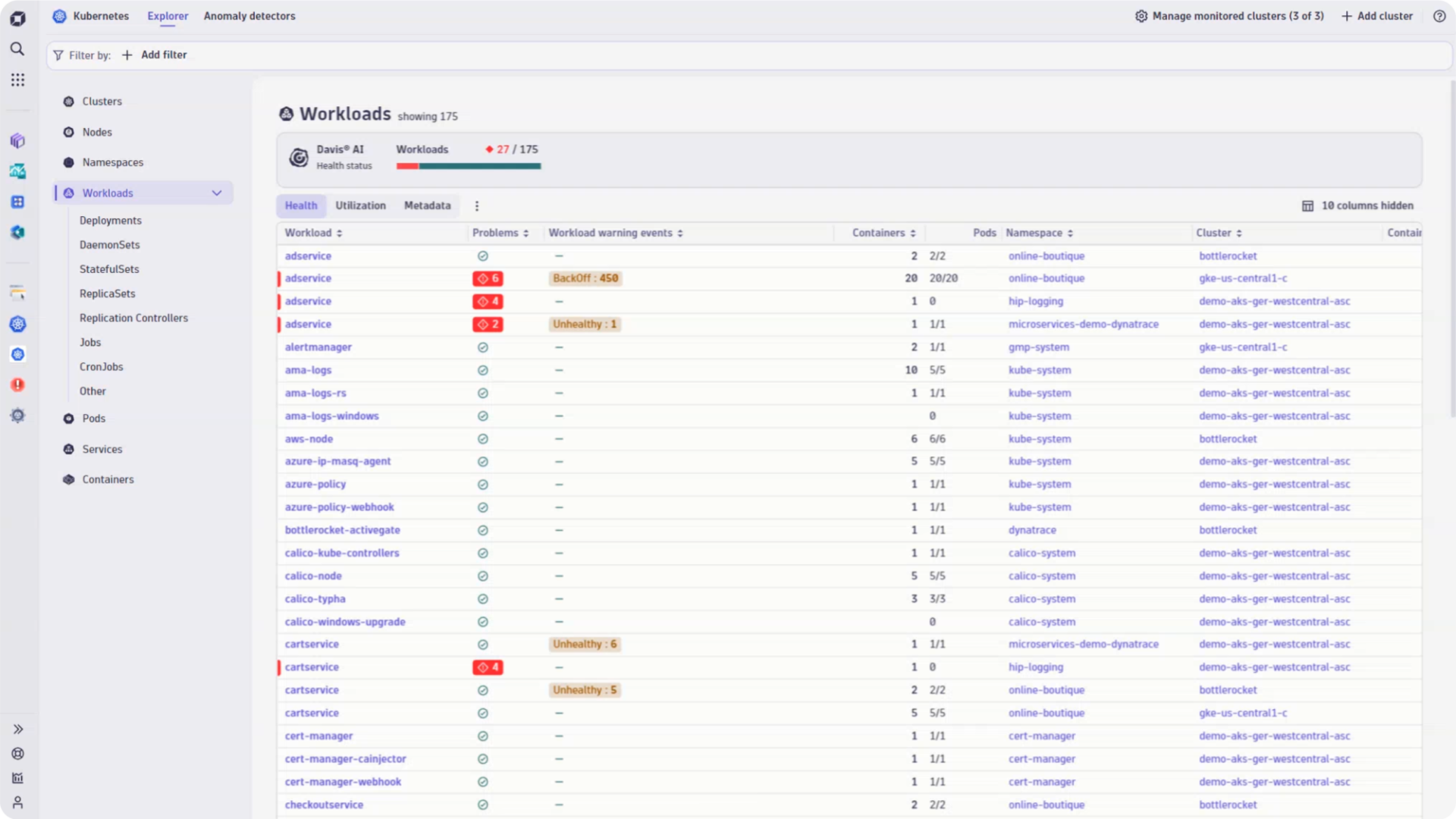1456x819 pixels.
Task: Open the Settings gear in the left sidebar
Action: point(17,416)
